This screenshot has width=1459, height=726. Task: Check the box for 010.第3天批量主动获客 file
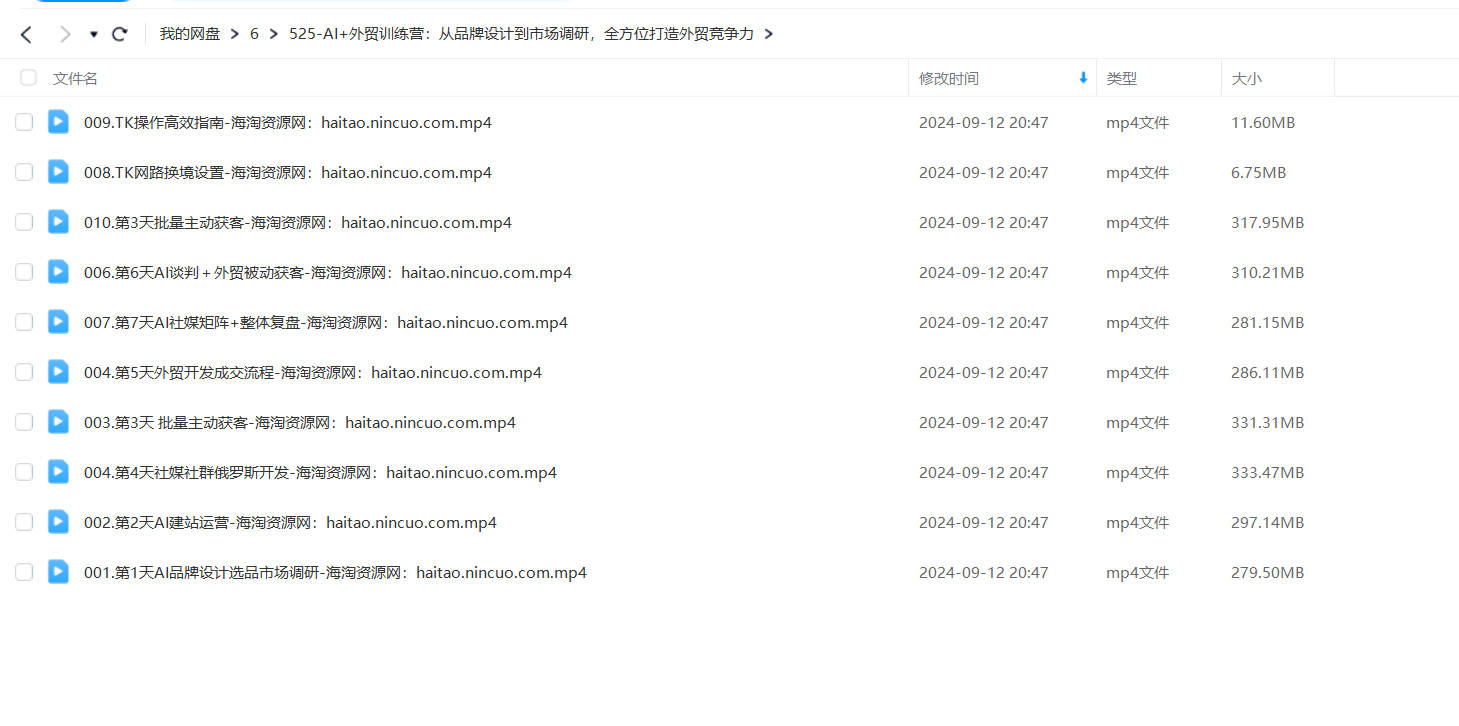[24, 222]
